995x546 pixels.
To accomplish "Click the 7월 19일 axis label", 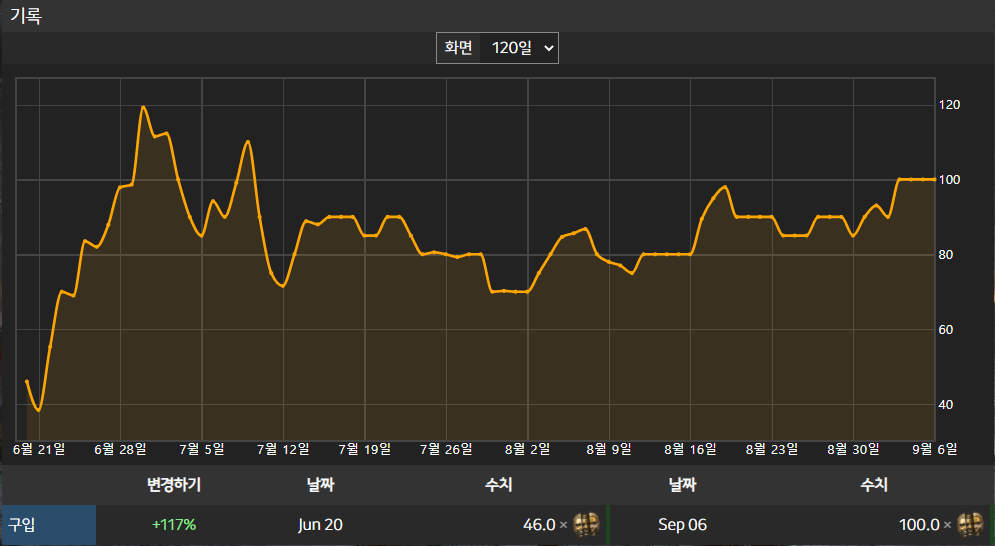I will click(x=364, y=449).
